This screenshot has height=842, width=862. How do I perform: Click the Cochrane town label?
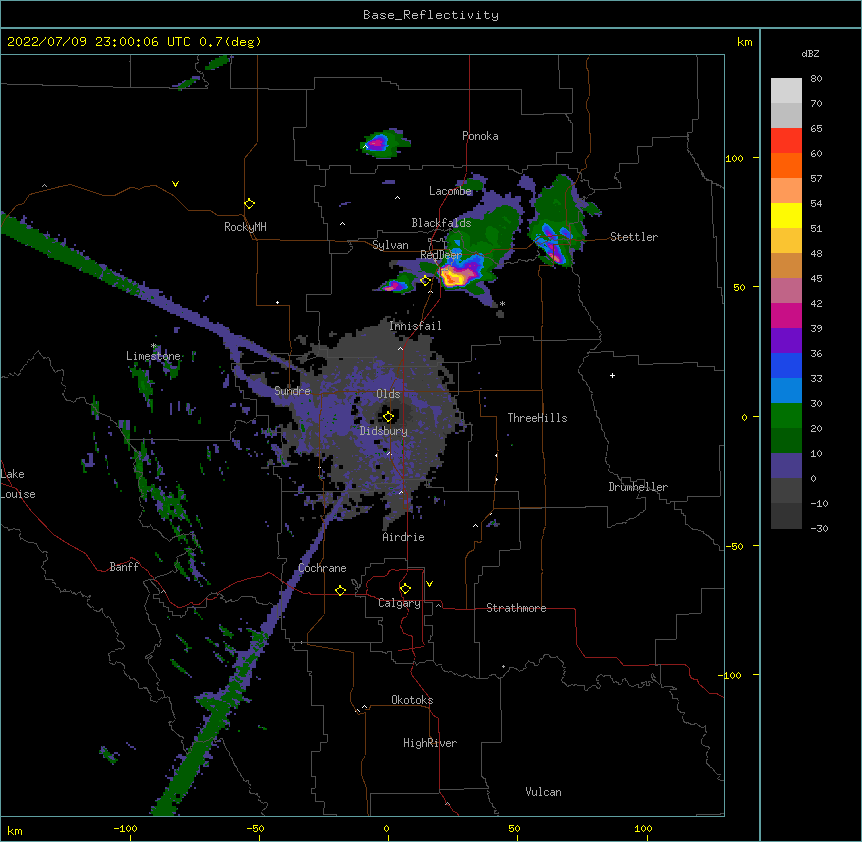(x=322, y=568)
